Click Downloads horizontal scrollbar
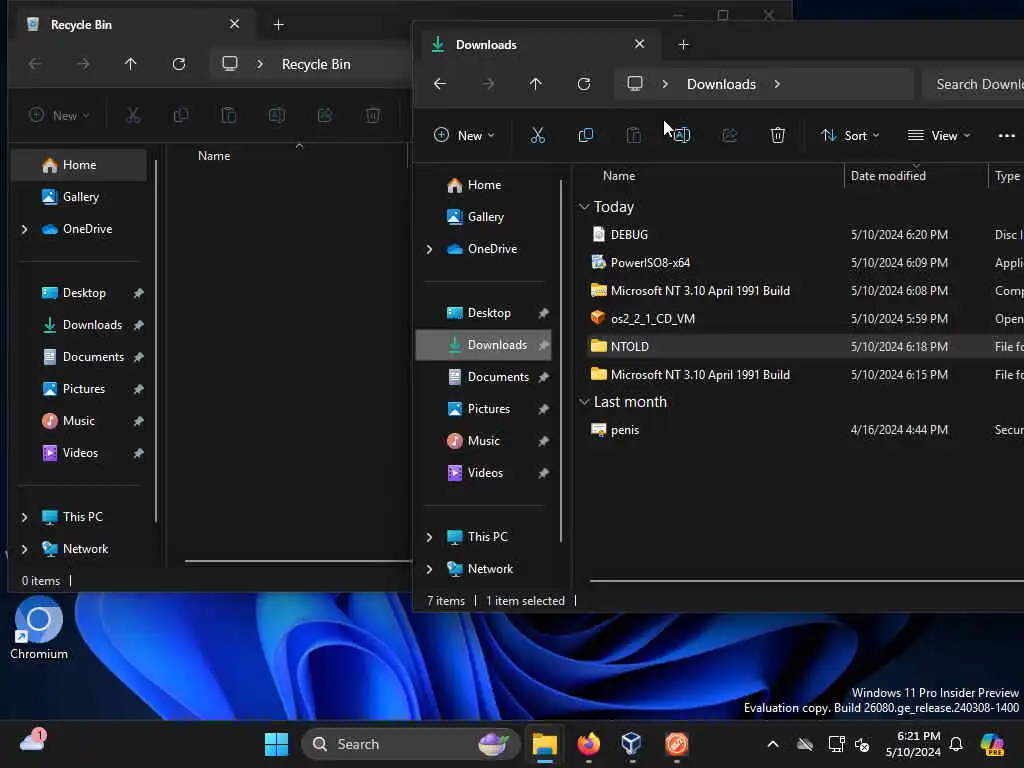This screenshot has height=768, width=1024. 807,581
